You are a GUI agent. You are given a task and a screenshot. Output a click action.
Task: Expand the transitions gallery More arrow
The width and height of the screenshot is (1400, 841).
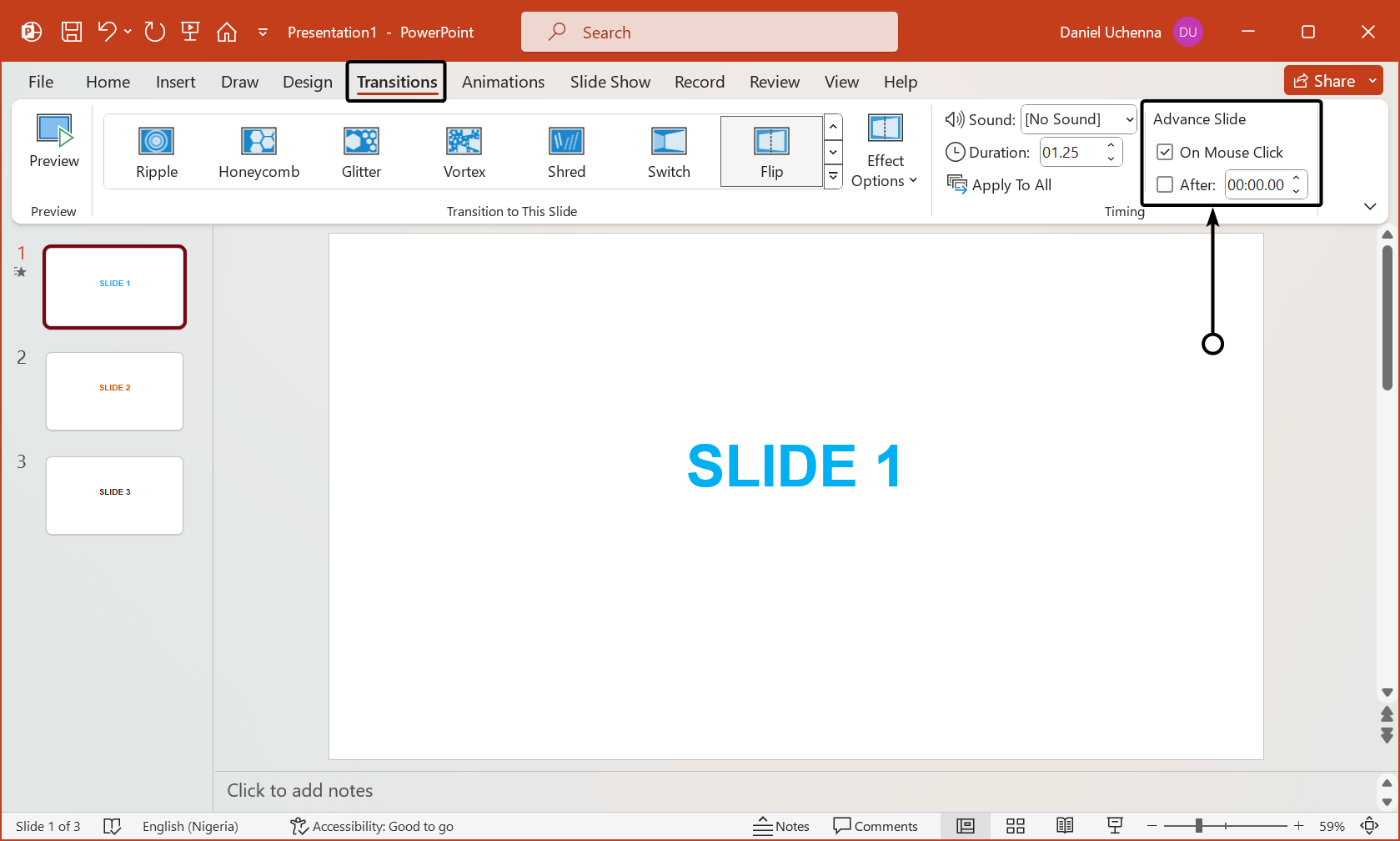pyautogui.click(x=833, y=177)
